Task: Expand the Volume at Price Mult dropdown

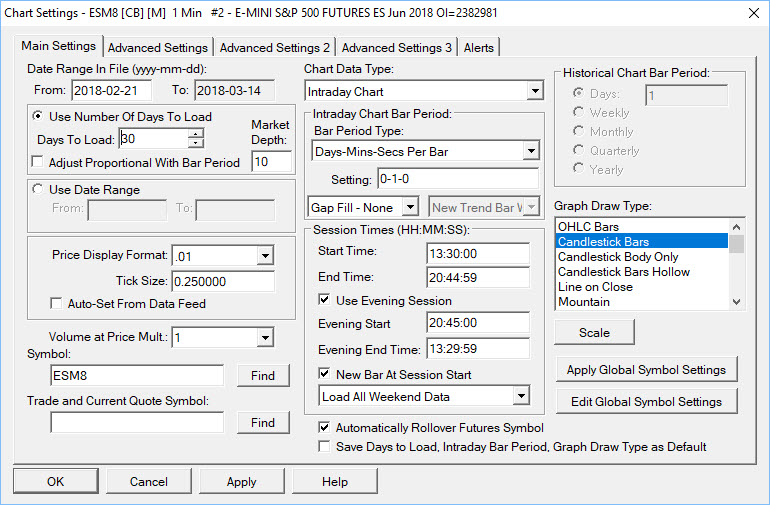Action: coord(265,337)
